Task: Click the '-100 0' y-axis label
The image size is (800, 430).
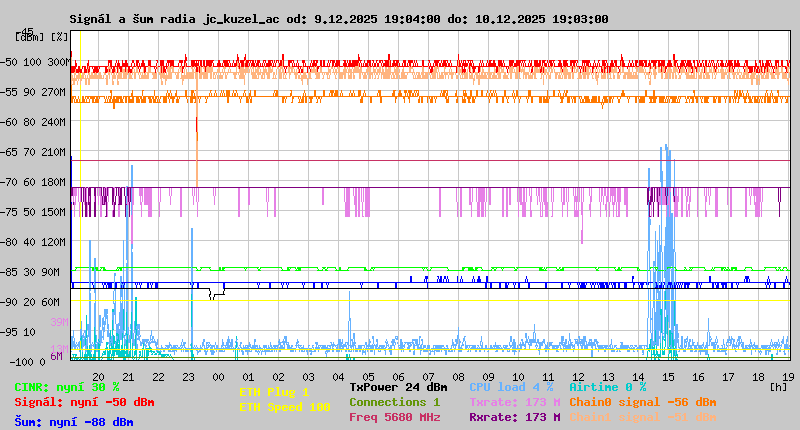Action: (28, 362)
